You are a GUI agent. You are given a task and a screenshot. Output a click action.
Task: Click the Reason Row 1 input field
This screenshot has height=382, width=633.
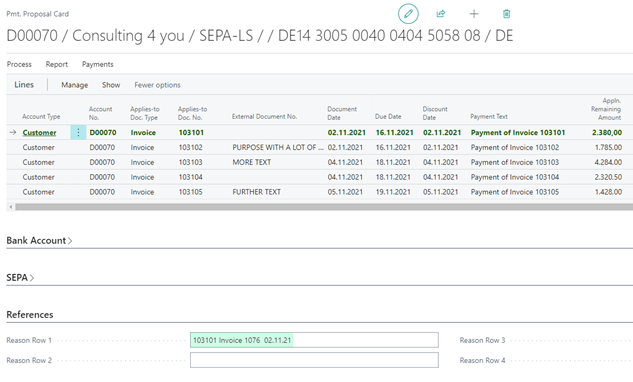[x=314, y=340]
